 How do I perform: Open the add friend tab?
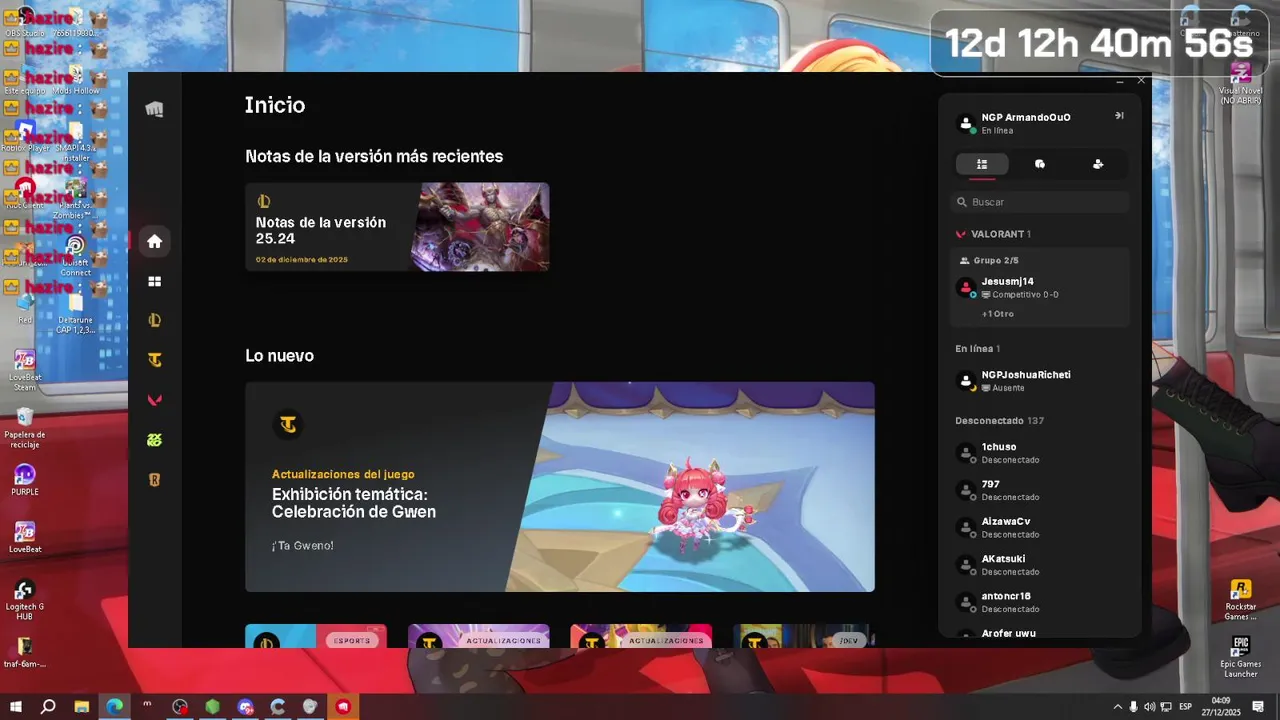tap(1098, 164)
